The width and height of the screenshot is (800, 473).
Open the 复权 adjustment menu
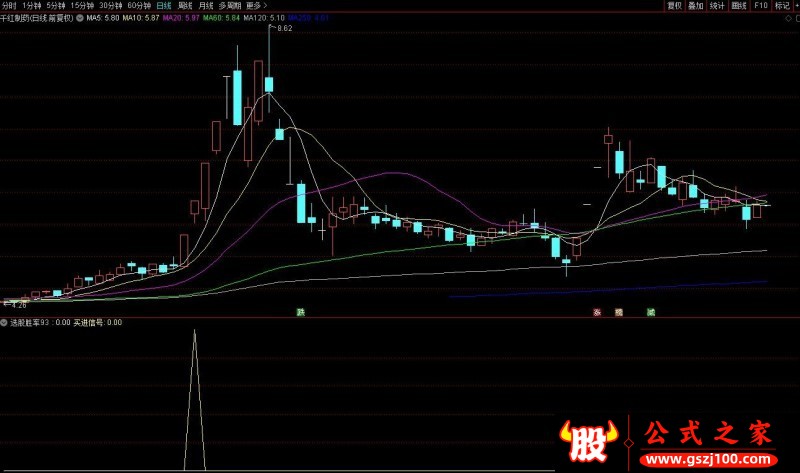(674, 6)
